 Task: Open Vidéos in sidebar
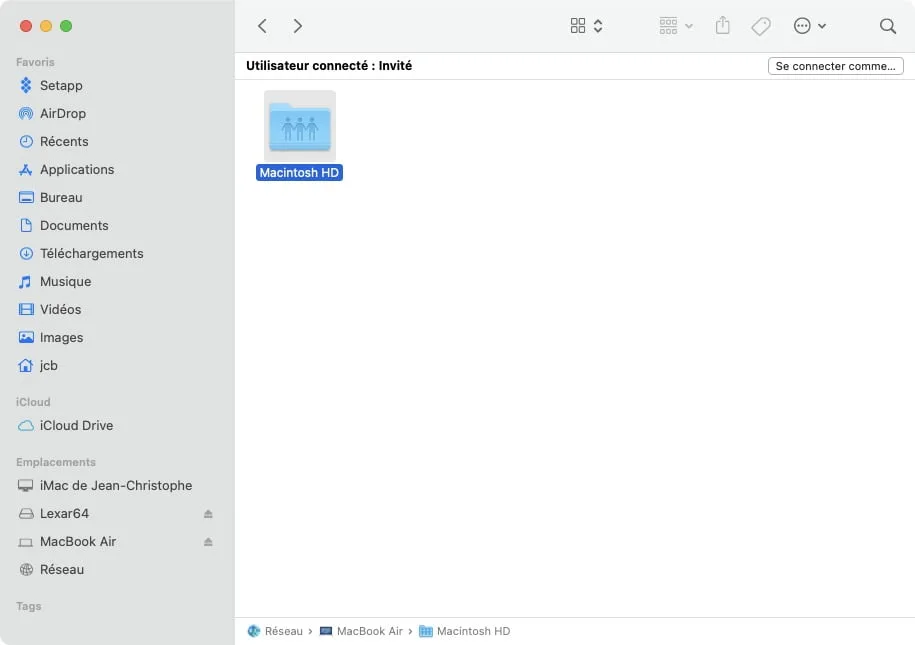(x=61, y=309)
